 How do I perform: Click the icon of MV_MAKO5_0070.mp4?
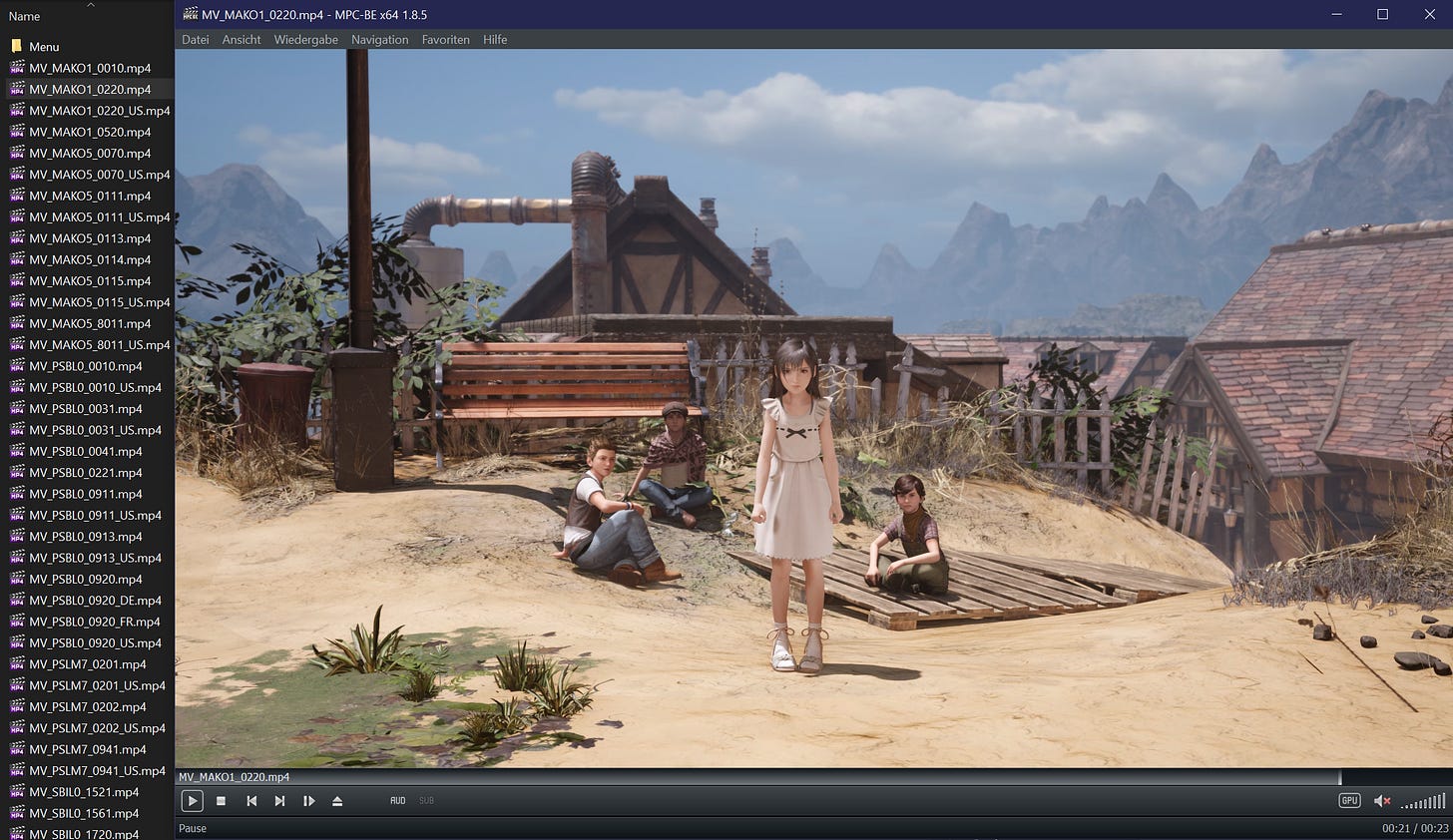(17, 153)
